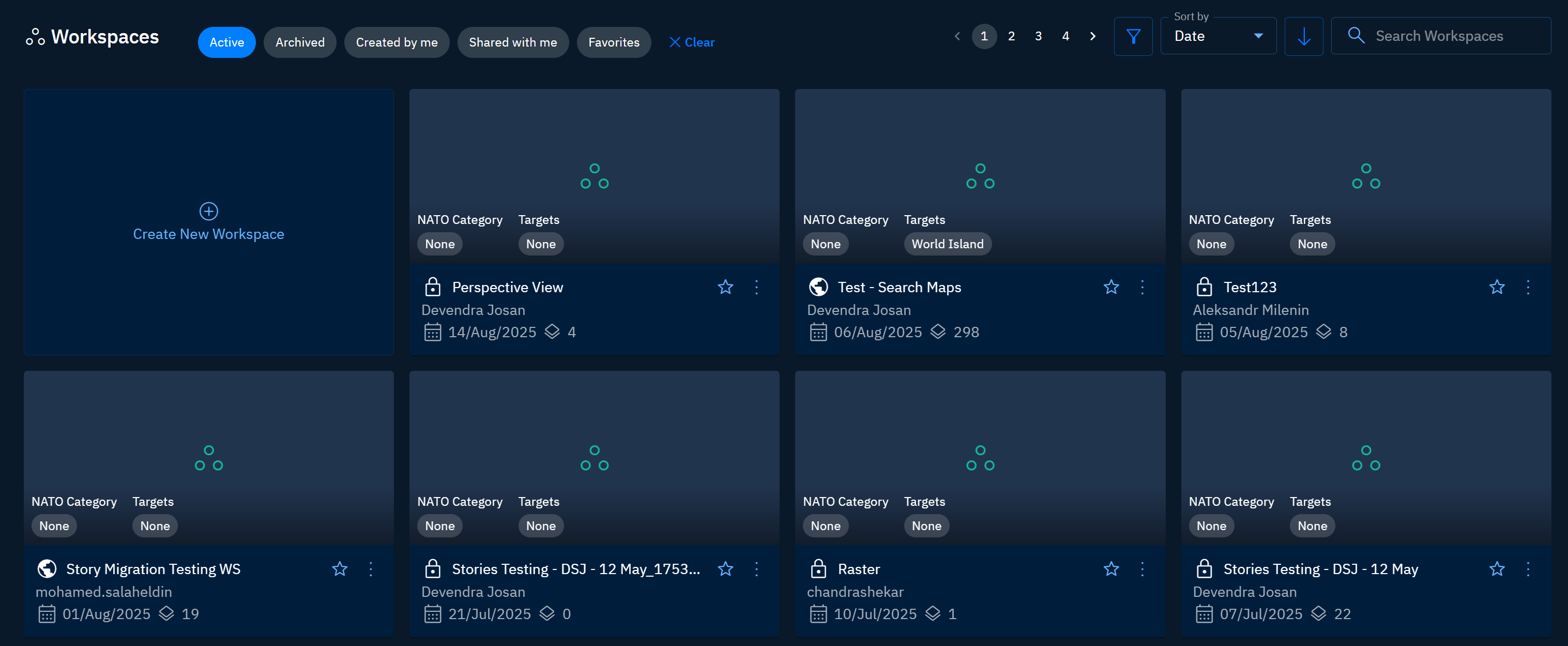Open kebab menu for Test123 workspace
The width and height of the screenshot is (1568, 646).
click(x=1527, y=287)
